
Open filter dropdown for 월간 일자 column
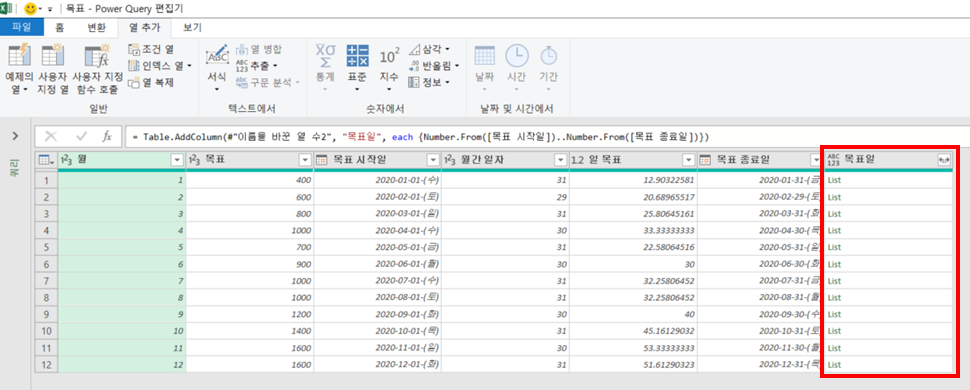pos(560,160)
